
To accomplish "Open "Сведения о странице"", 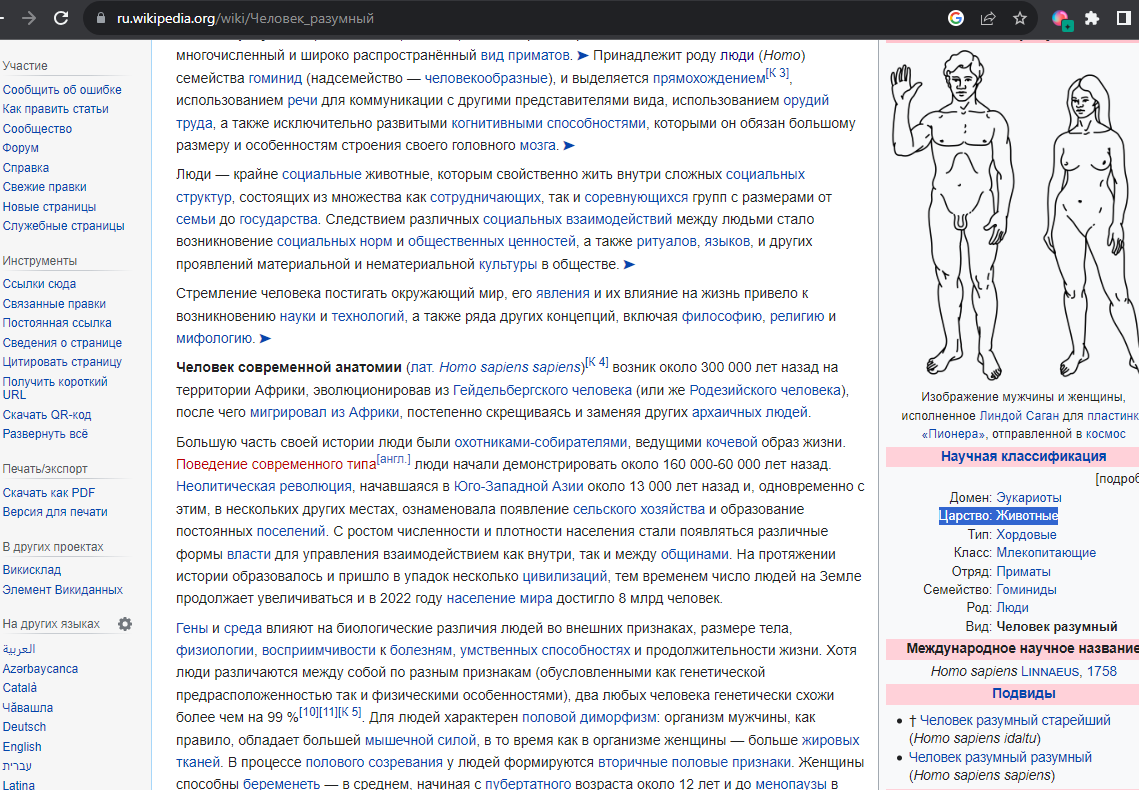I will (x=62, y=342).
